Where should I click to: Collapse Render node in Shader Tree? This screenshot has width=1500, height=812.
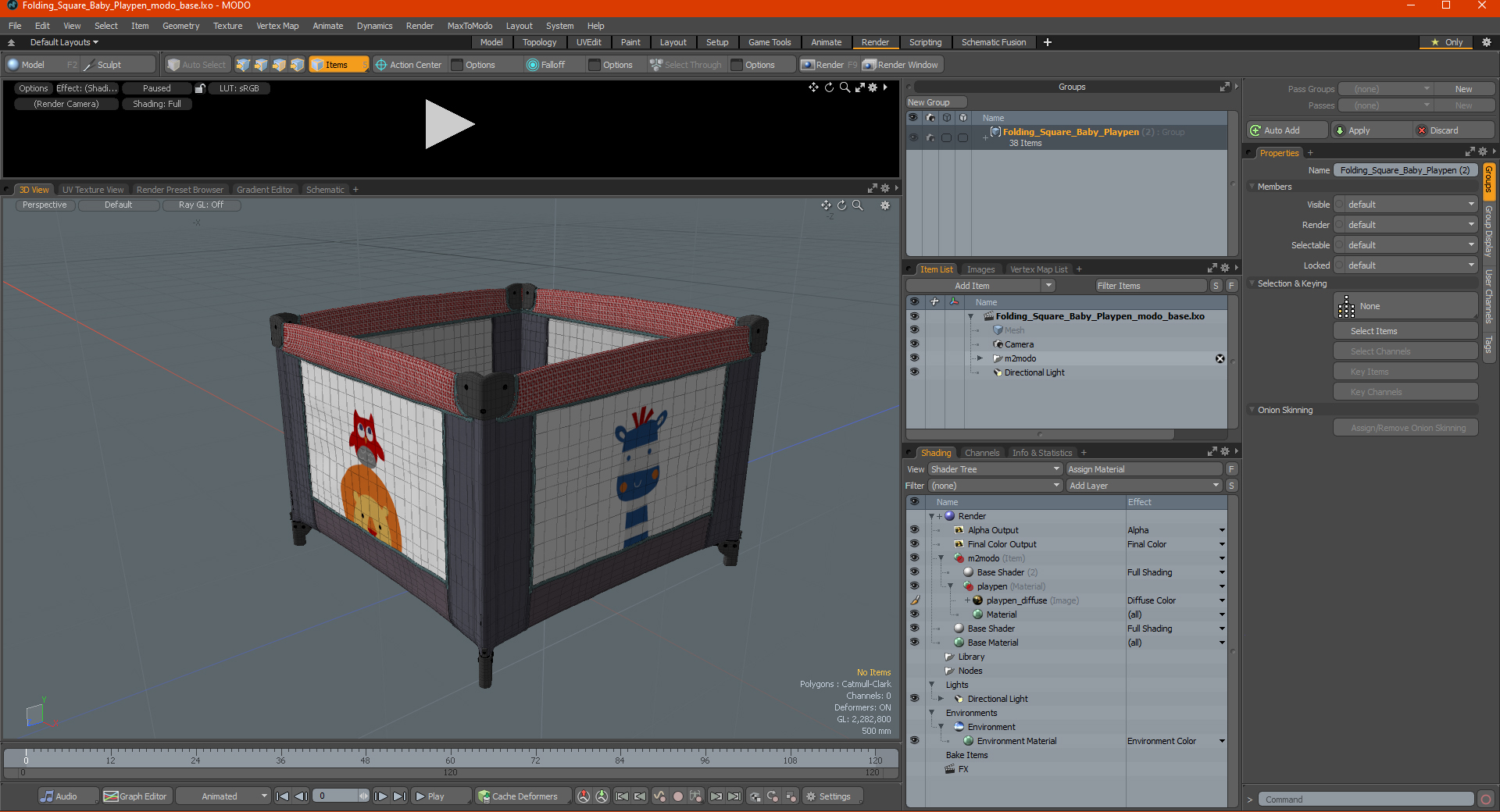(931, 516)
